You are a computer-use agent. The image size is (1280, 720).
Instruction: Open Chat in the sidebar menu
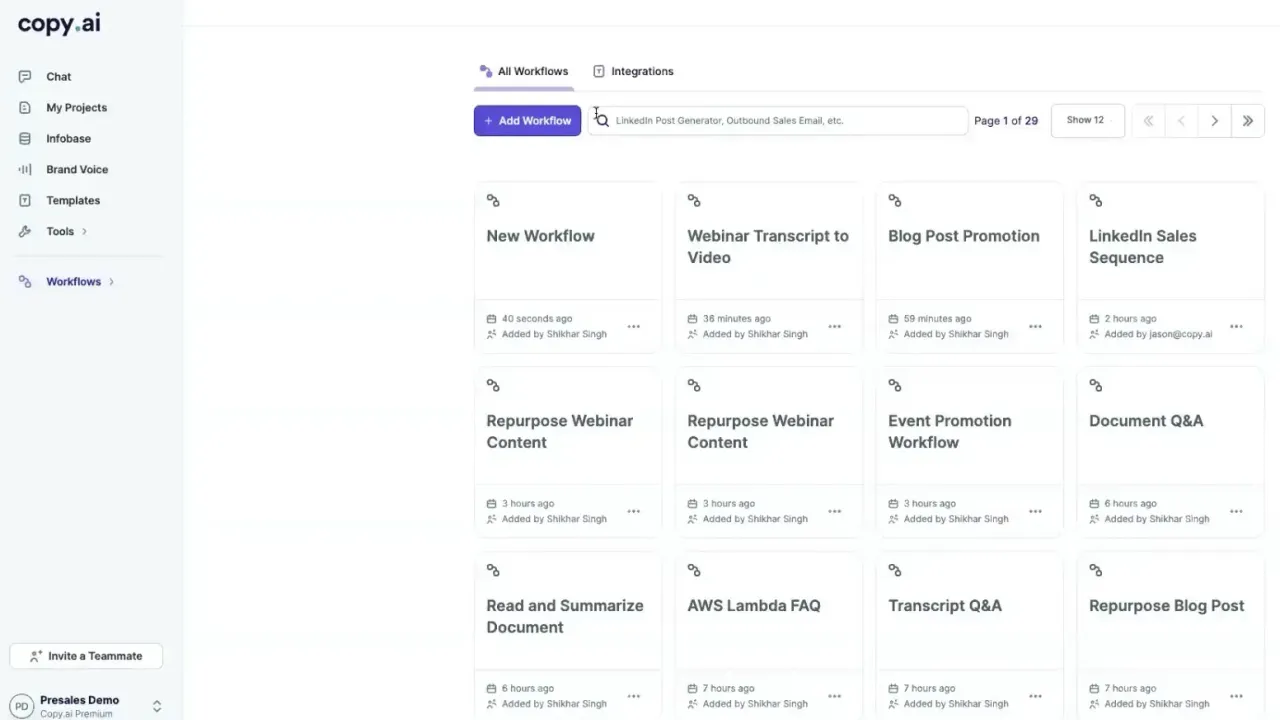point(59,76)
